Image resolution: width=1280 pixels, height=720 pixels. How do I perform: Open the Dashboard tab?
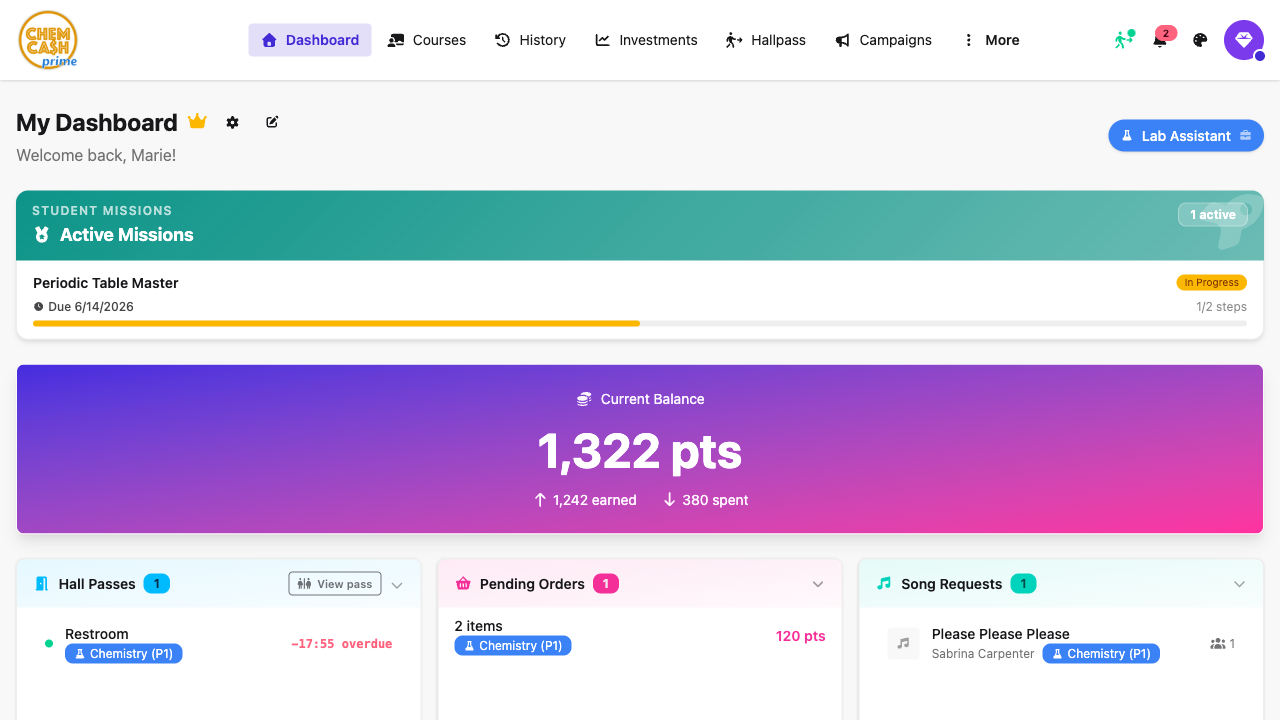[x=310, y=40]
